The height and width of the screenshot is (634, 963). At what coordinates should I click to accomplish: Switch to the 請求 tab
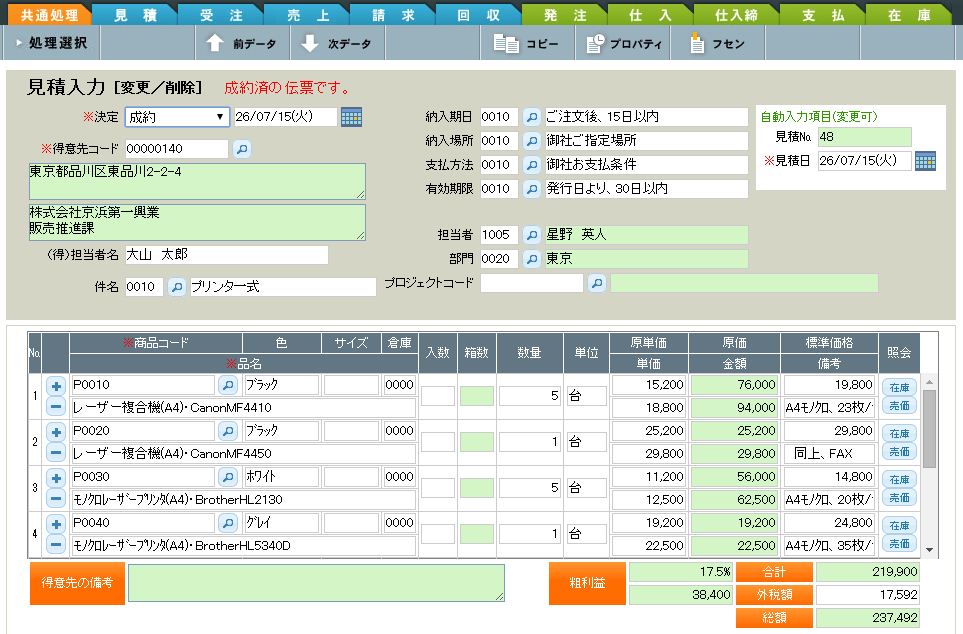(393, 14)
